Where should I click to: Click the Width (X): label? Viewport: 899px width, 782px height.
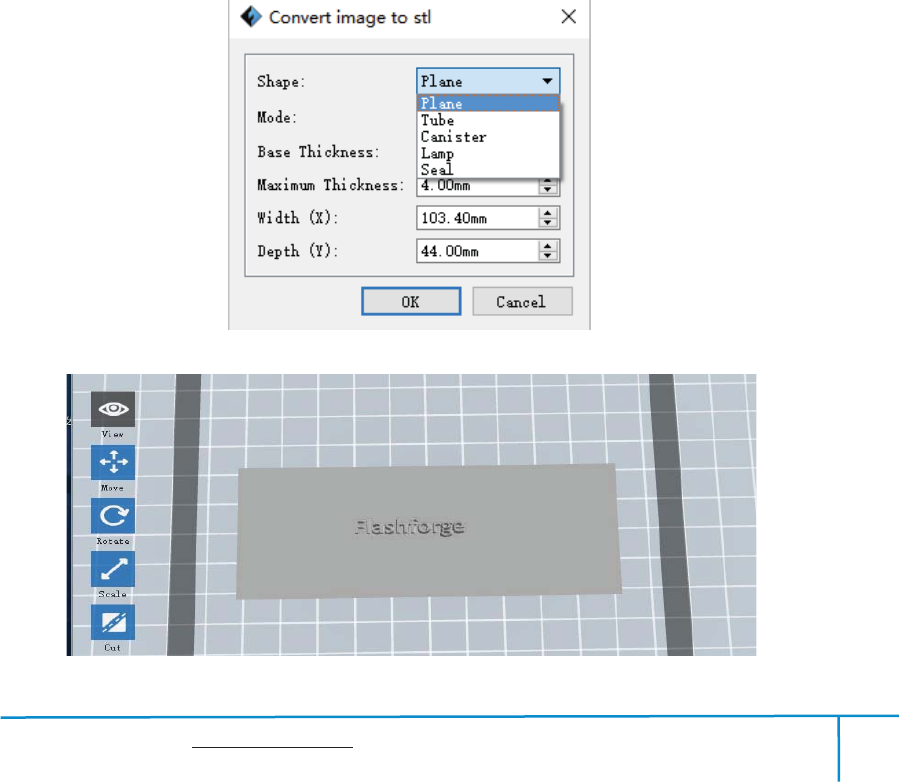pos(298,218)
